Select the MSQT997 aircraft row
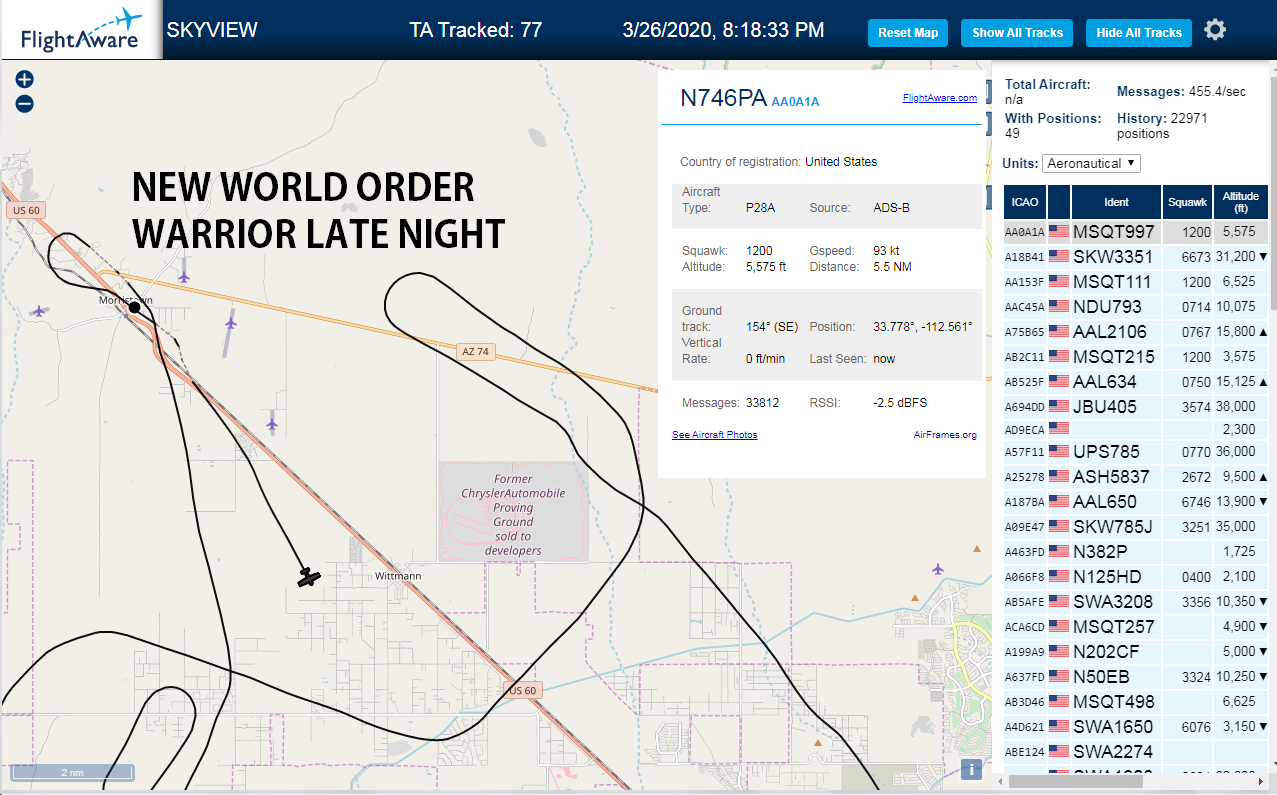The image size is (1277, 795). [x=1136, y=232]
